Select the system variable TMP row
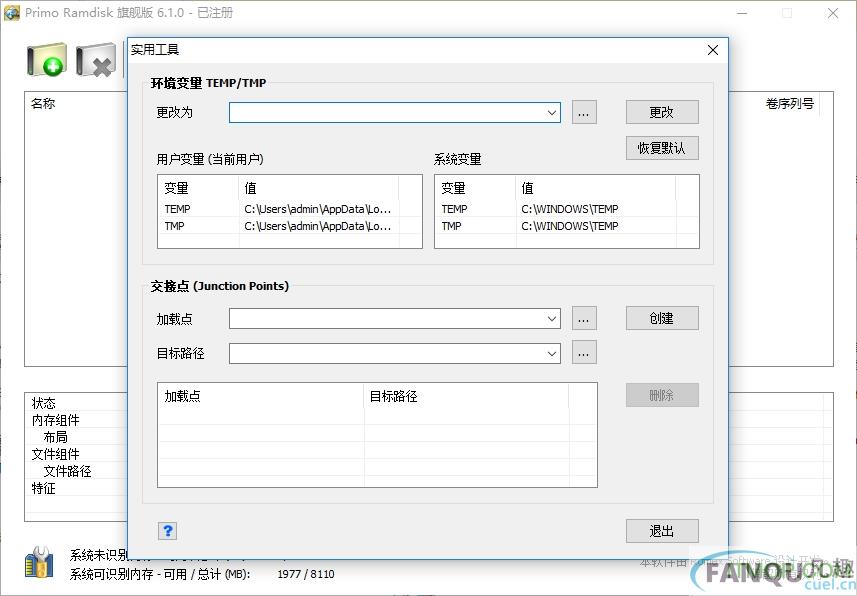Screen dimensions: 857x596 567,226
